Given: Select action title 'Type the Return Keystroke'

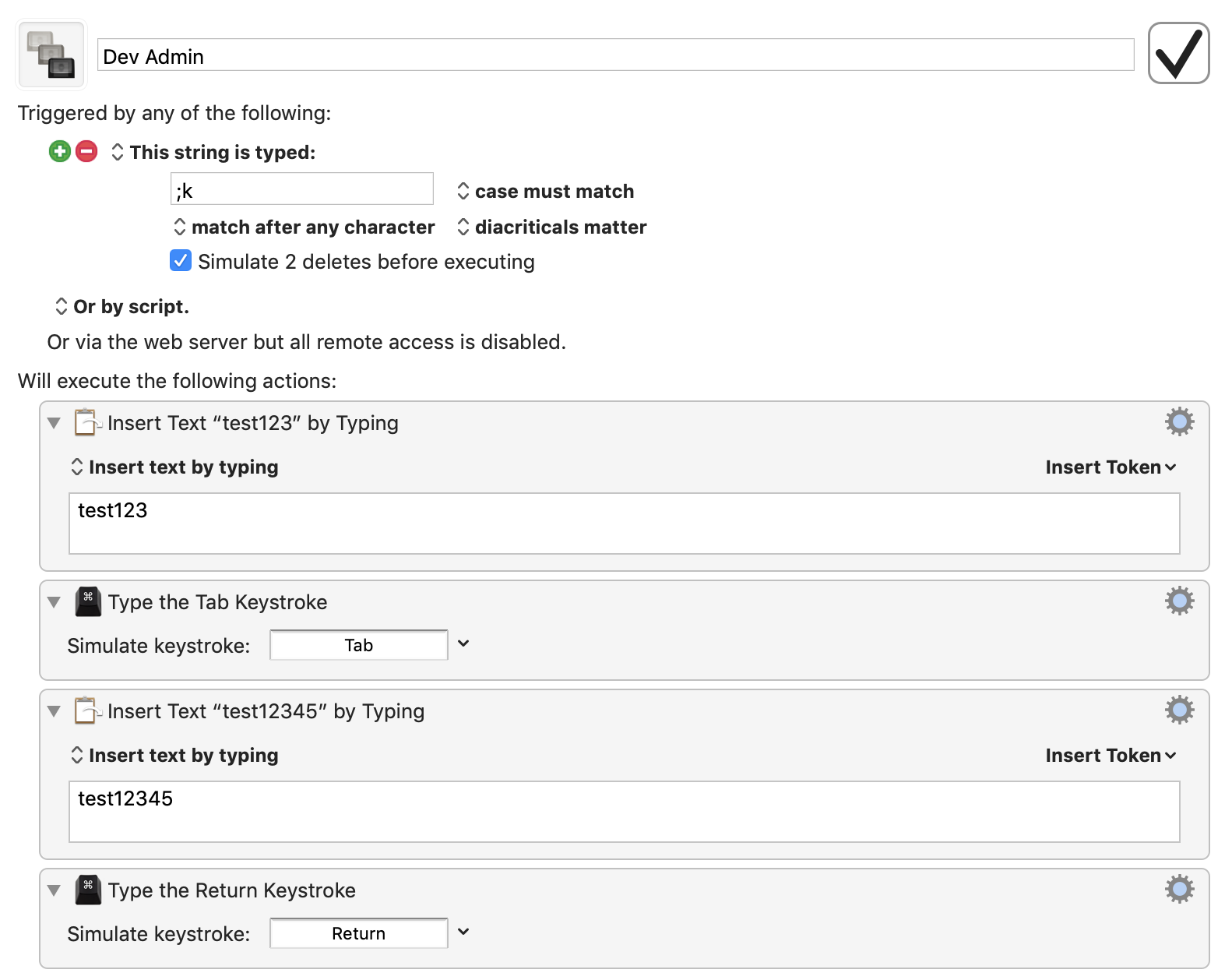Looking at the screenshot, I should (x=232, y=890).
